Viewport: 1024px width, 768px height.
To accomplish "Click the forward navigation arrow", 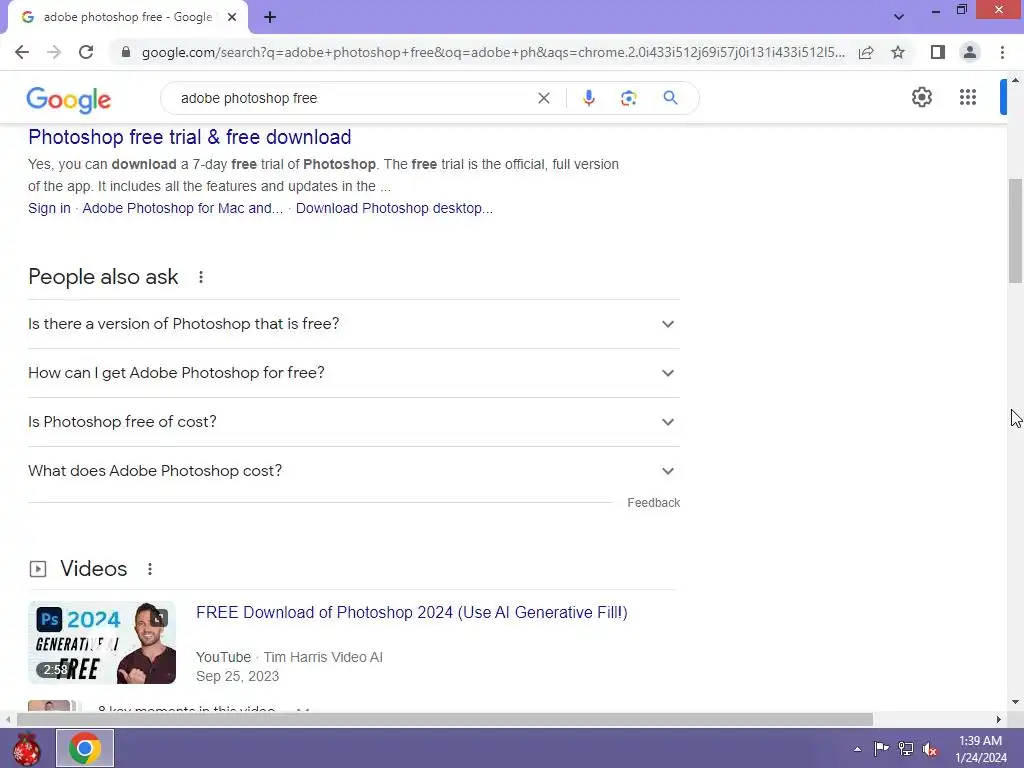I will pyautogui.click(x=54, y=52).
